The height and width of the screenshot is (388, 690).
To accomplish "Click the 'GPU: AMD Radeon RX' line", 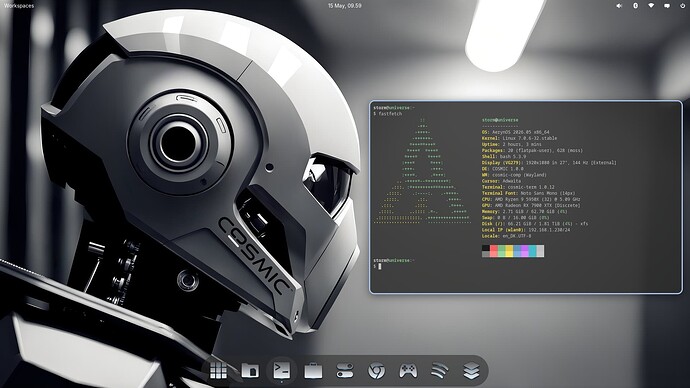I will [531, 205].
